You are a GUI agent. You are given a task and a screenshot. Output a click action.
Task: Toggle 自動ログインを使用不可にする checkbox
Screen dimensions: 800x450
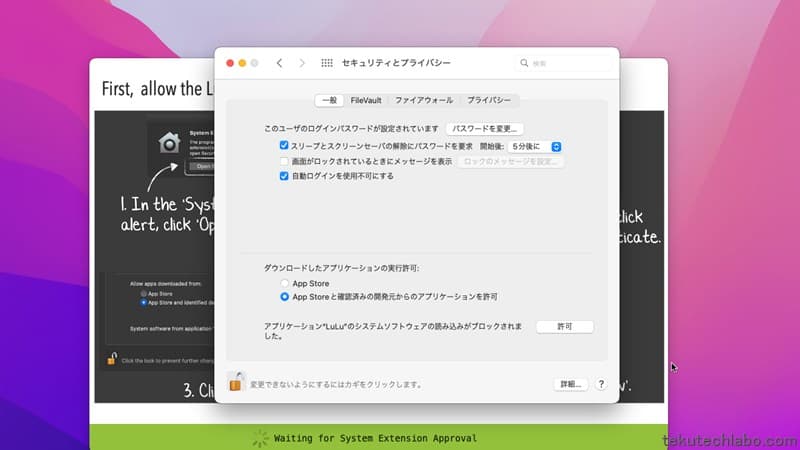pyautogui.click(x=284, y=176)
